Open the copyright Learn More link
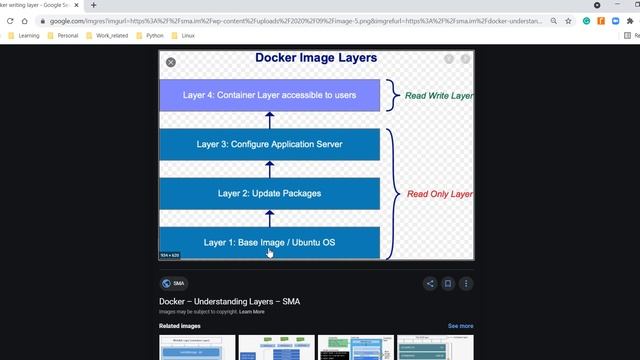640x360 pixels. (252, 312)
